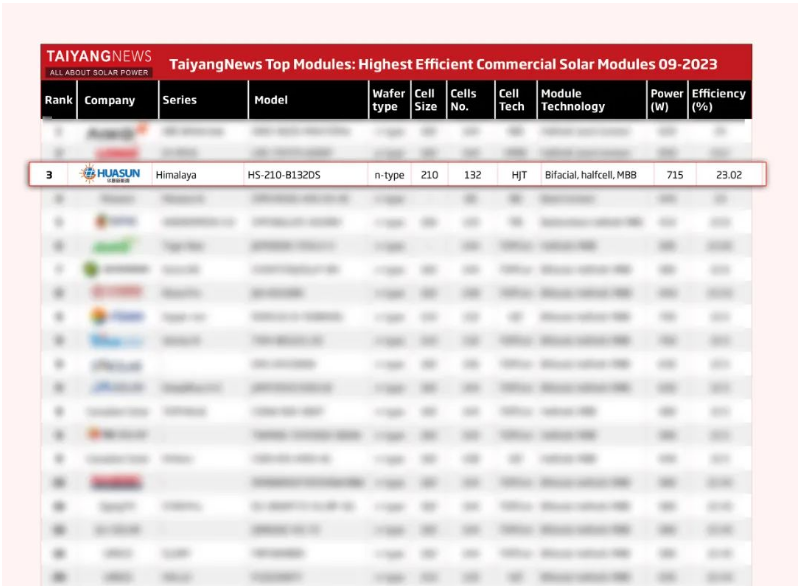This screenshot has width=801, height=586.
Task: Click the 'n-type' wafer cell in the Huasun row
Action: (389, 175)
